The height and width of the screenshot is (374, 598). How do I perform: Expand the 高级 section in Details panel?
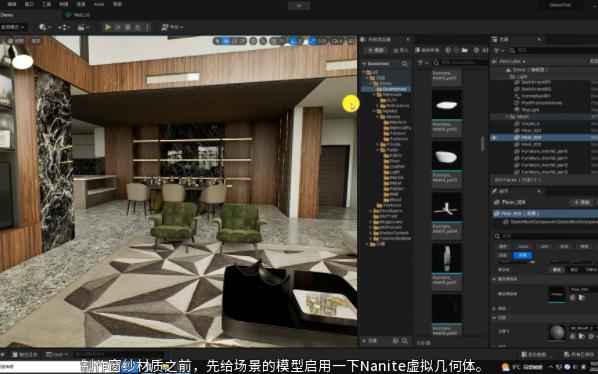pos(494,308)
